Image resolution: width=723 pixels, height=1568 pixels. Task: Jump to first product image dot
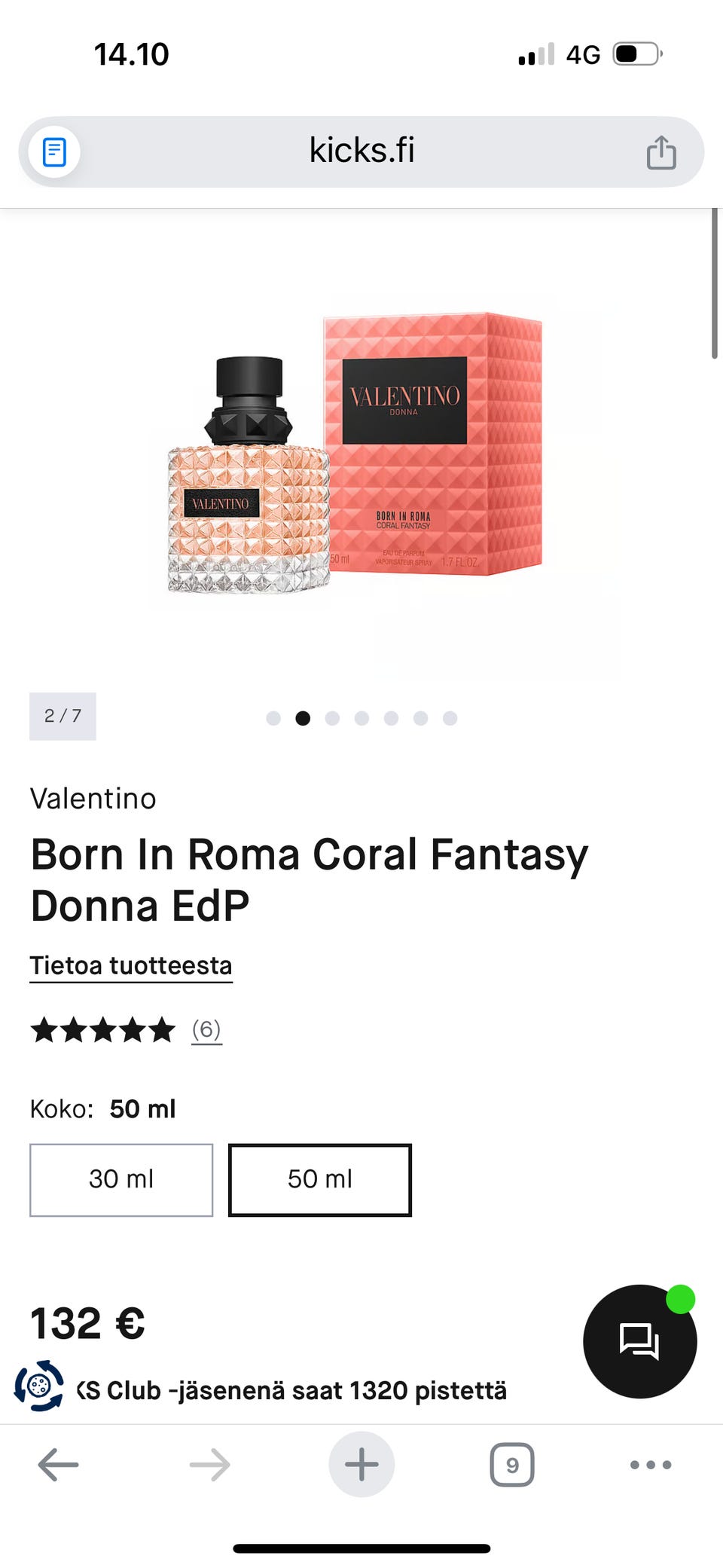pos(273,718)
